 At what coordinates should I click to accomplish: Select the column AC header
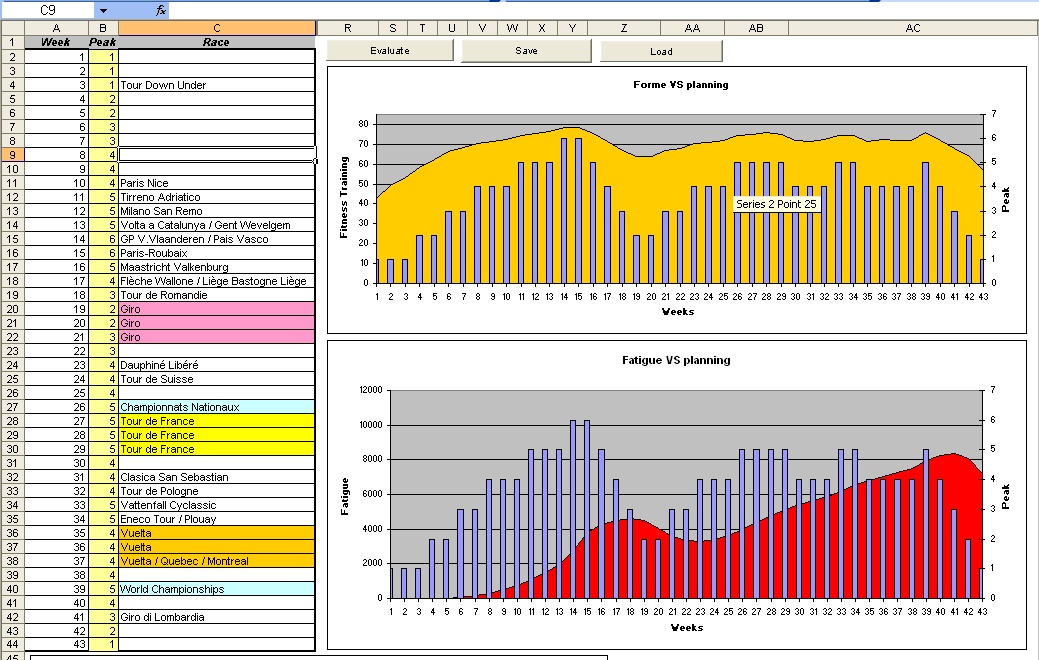(912, 28)
